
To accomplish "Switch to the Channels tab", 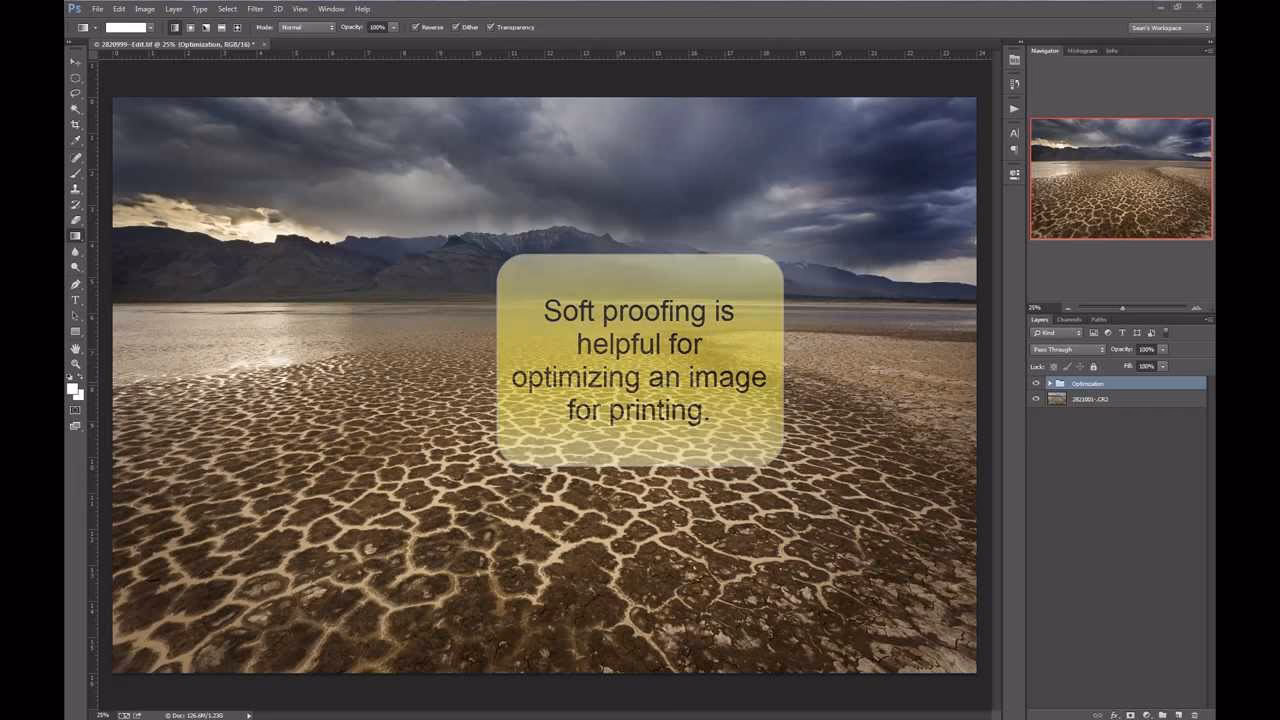I will pos(1068,320).
